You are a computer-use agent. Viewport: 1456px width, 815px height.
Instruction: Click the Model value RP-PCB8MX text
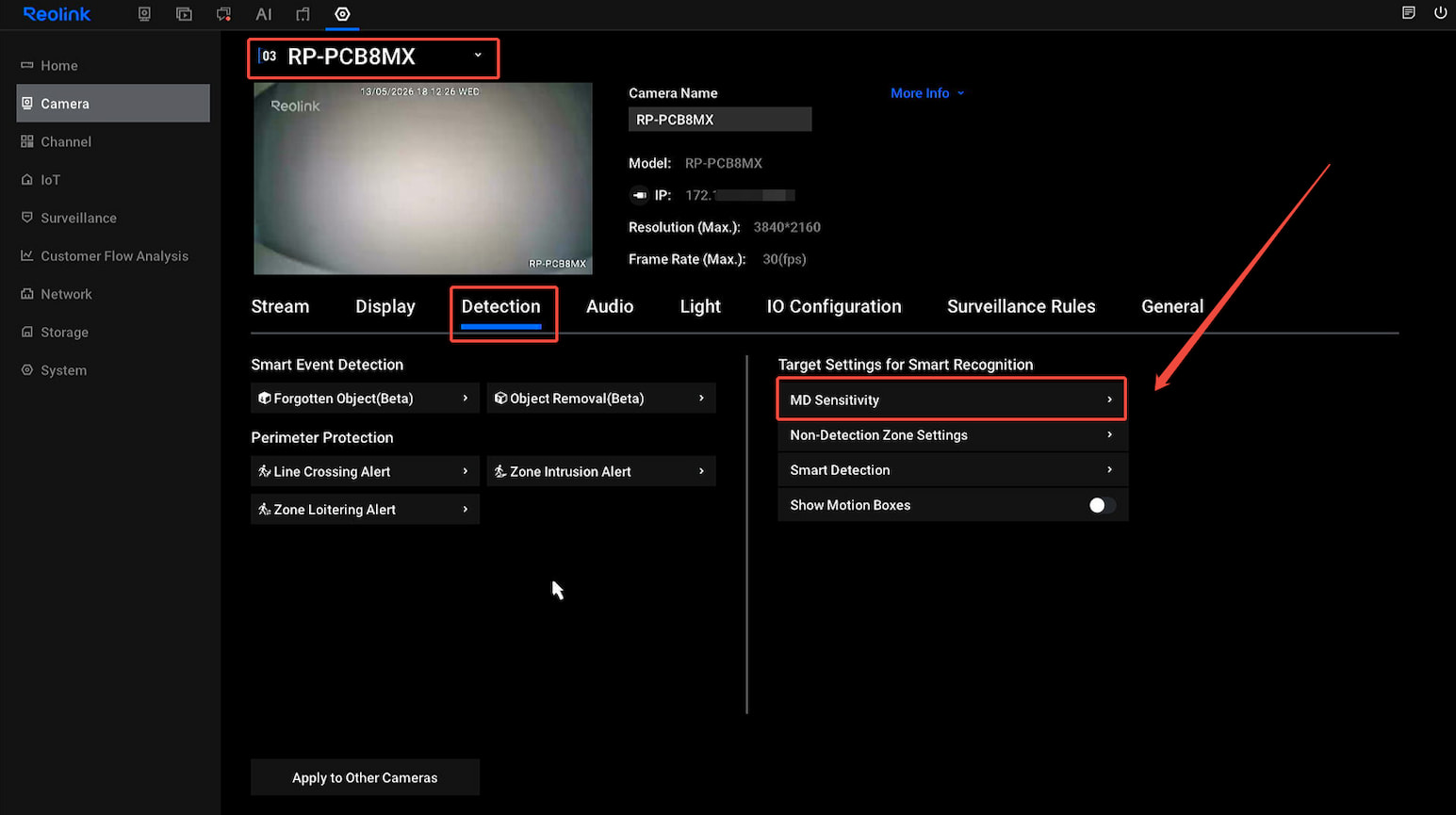coord(724,163)
